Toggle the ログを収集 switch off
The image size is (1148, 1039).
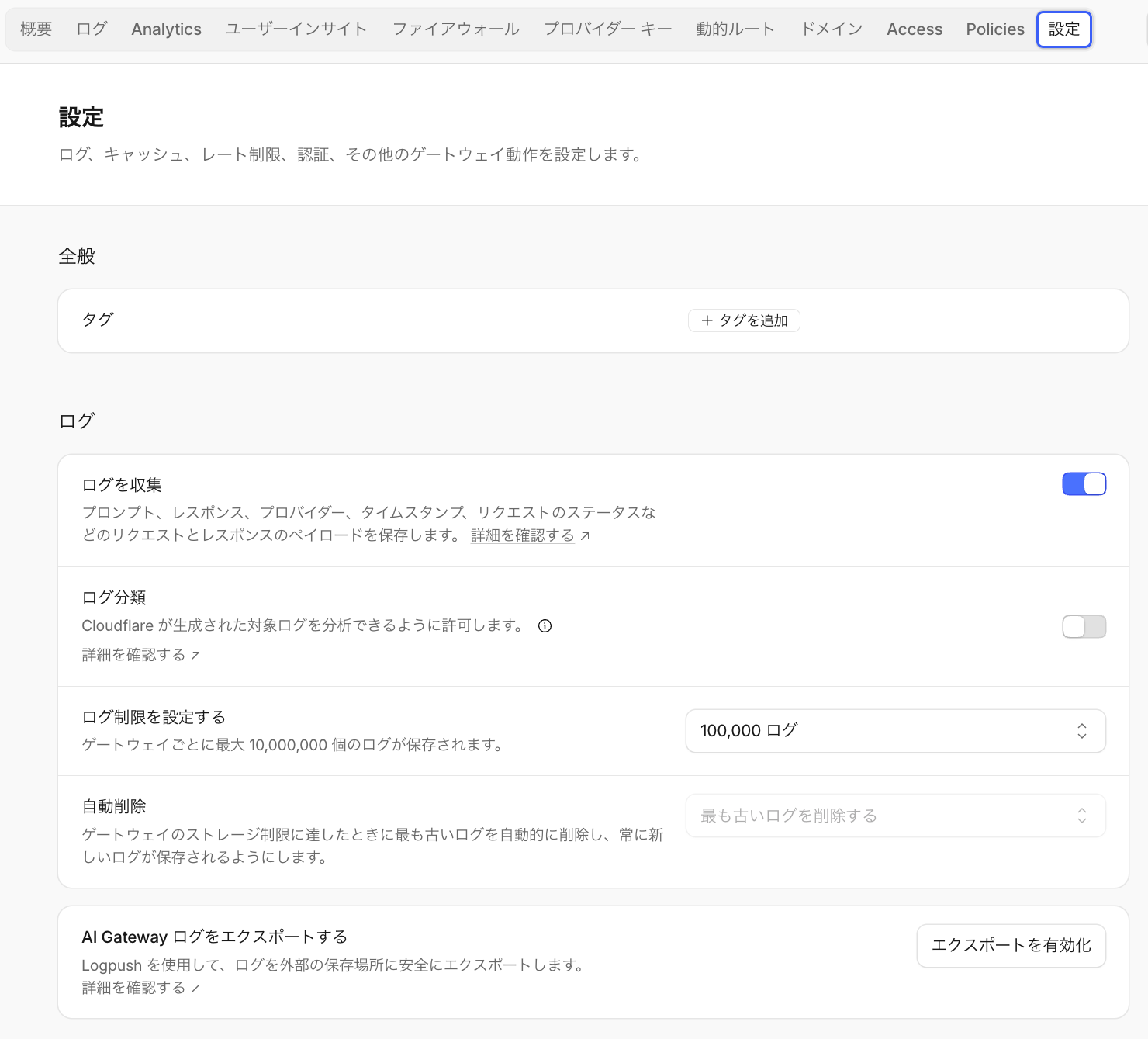point(1084,484)
